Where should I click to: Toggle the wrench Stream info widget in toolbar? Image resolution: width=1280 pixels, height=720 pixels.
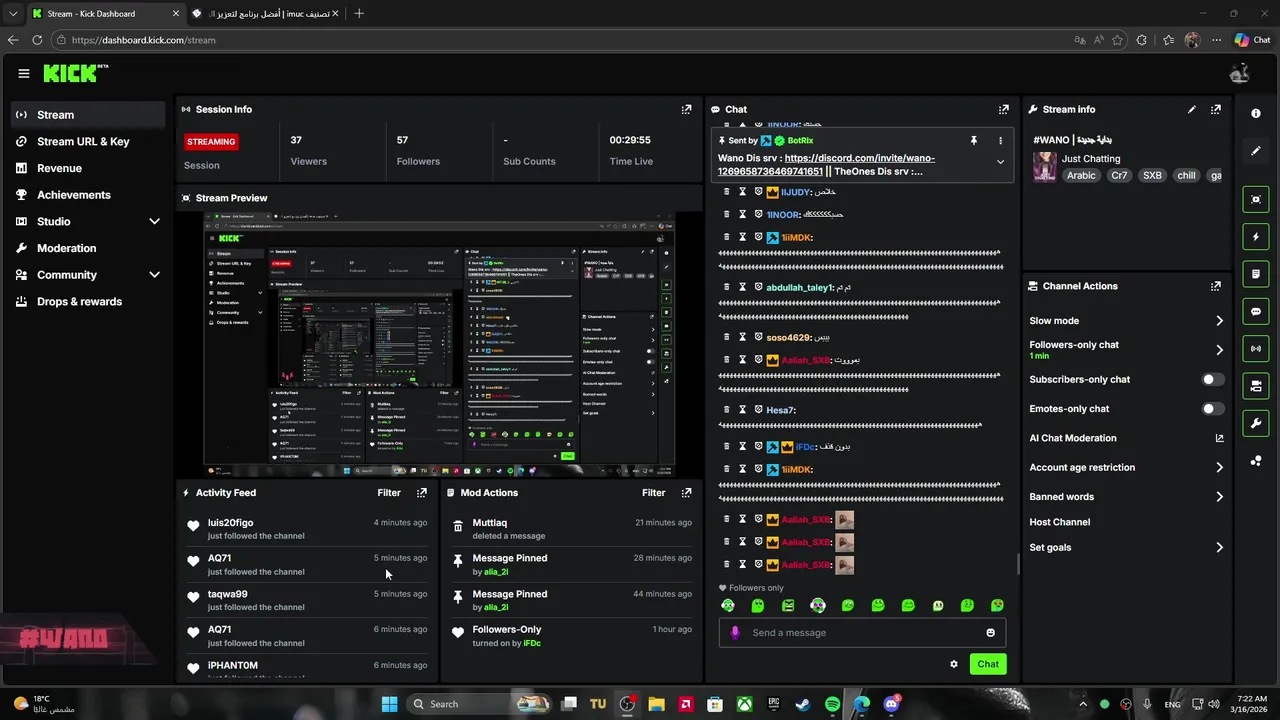click(x=1256, y=423)
